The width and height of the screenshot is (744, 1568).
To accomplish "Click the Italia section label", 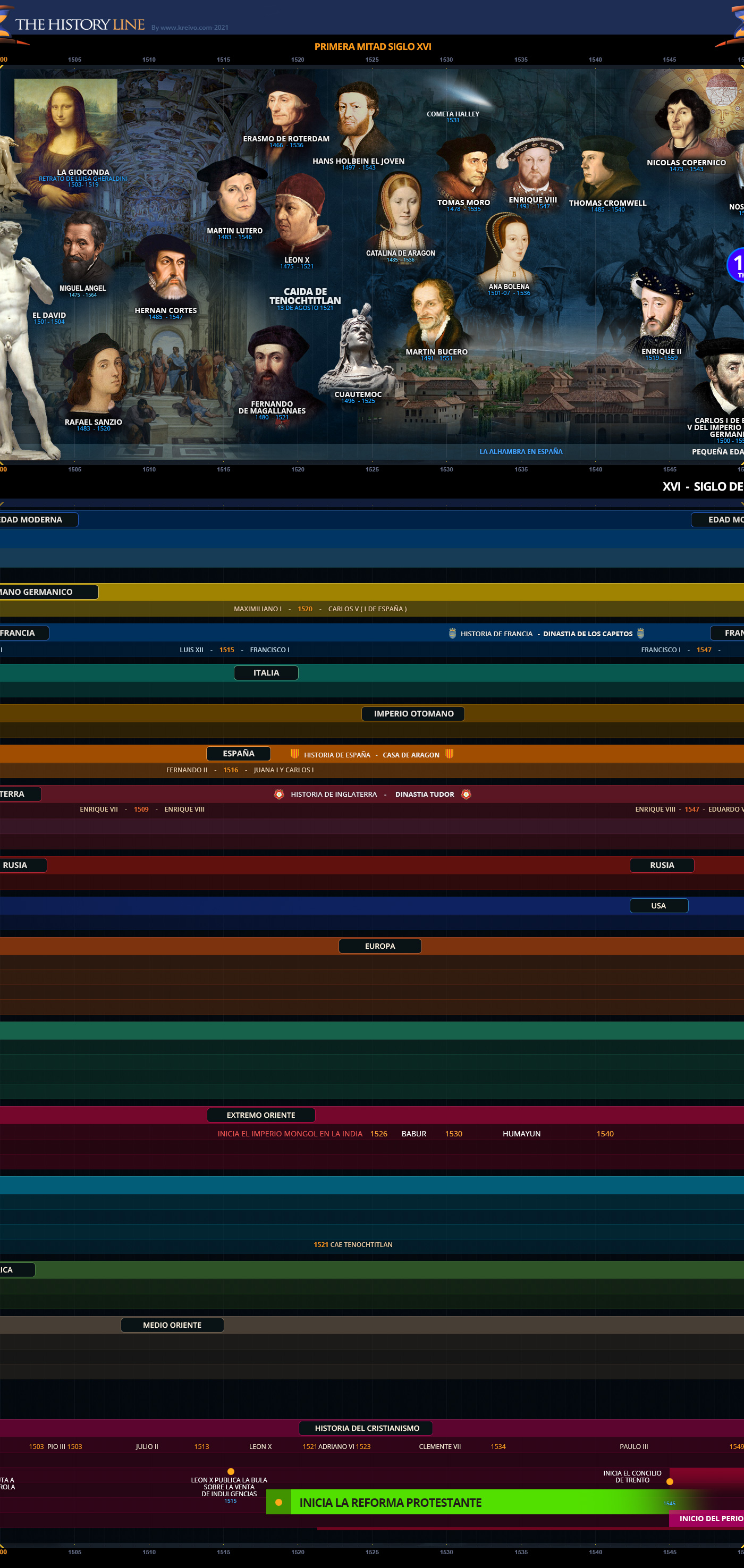I will coord(266,672).
